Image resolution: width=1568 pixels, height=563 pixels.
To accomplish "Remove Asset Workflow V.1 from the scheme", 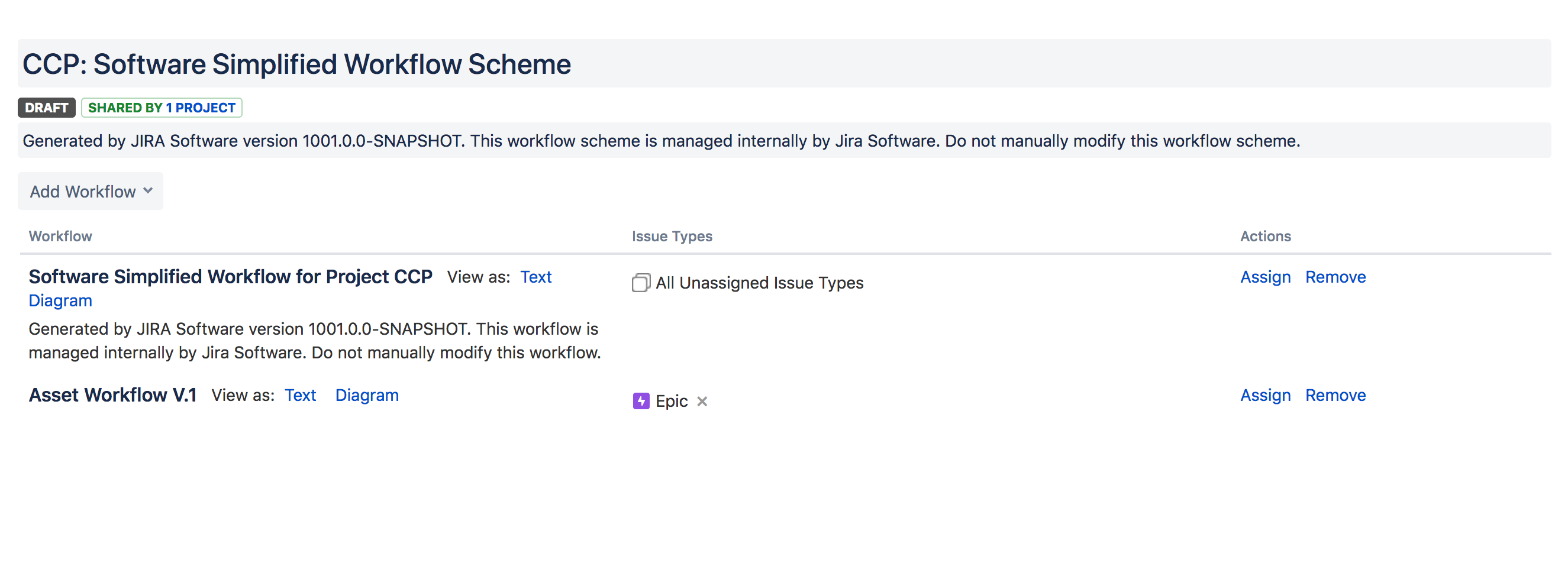I will (x=1335, y=395).
